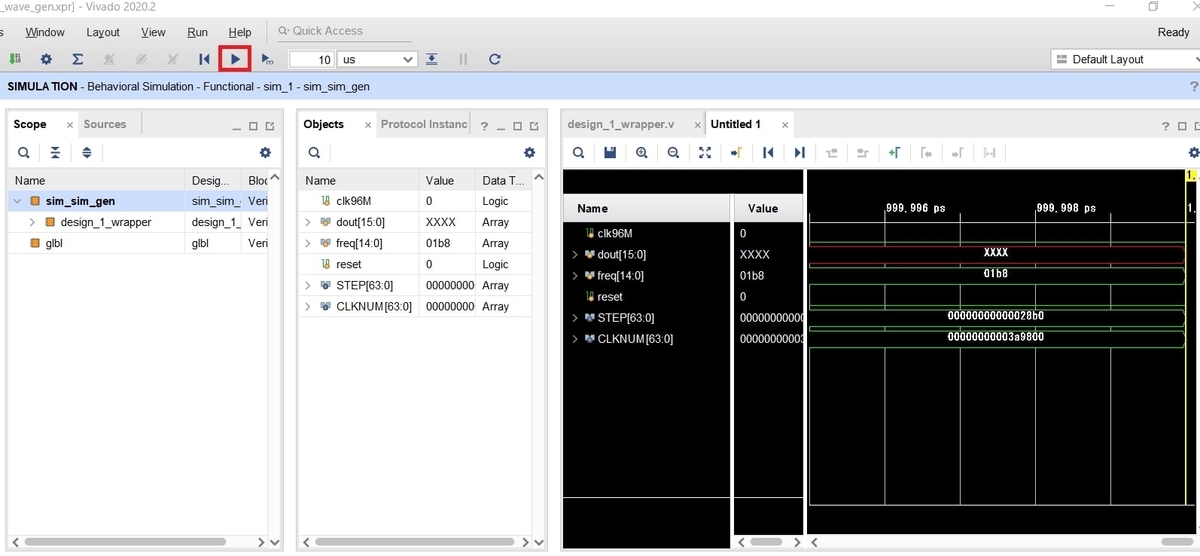Collapse the sim_sim_gen scope node
This screenshot has width=1200, height=556.
coord(17,201)
